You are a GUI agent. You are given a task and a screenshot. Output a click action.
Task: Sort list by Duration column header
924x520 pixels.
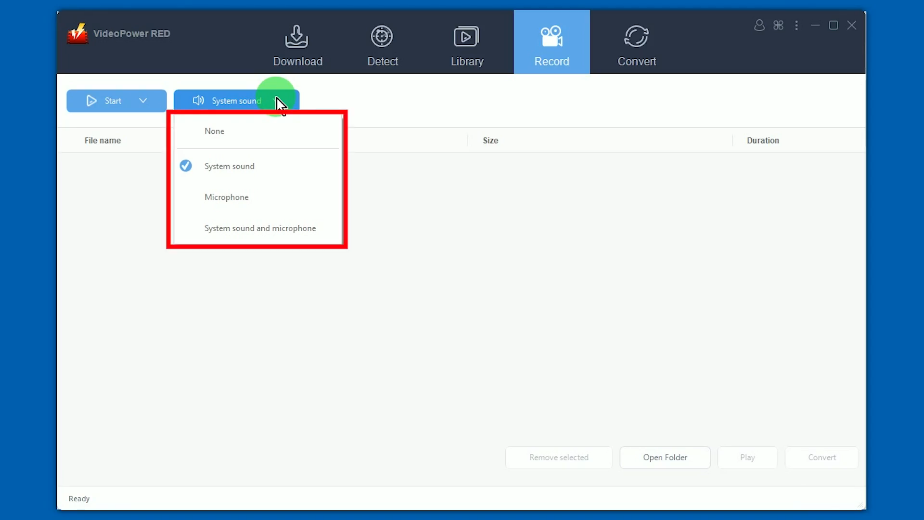(x=762, y=141)
